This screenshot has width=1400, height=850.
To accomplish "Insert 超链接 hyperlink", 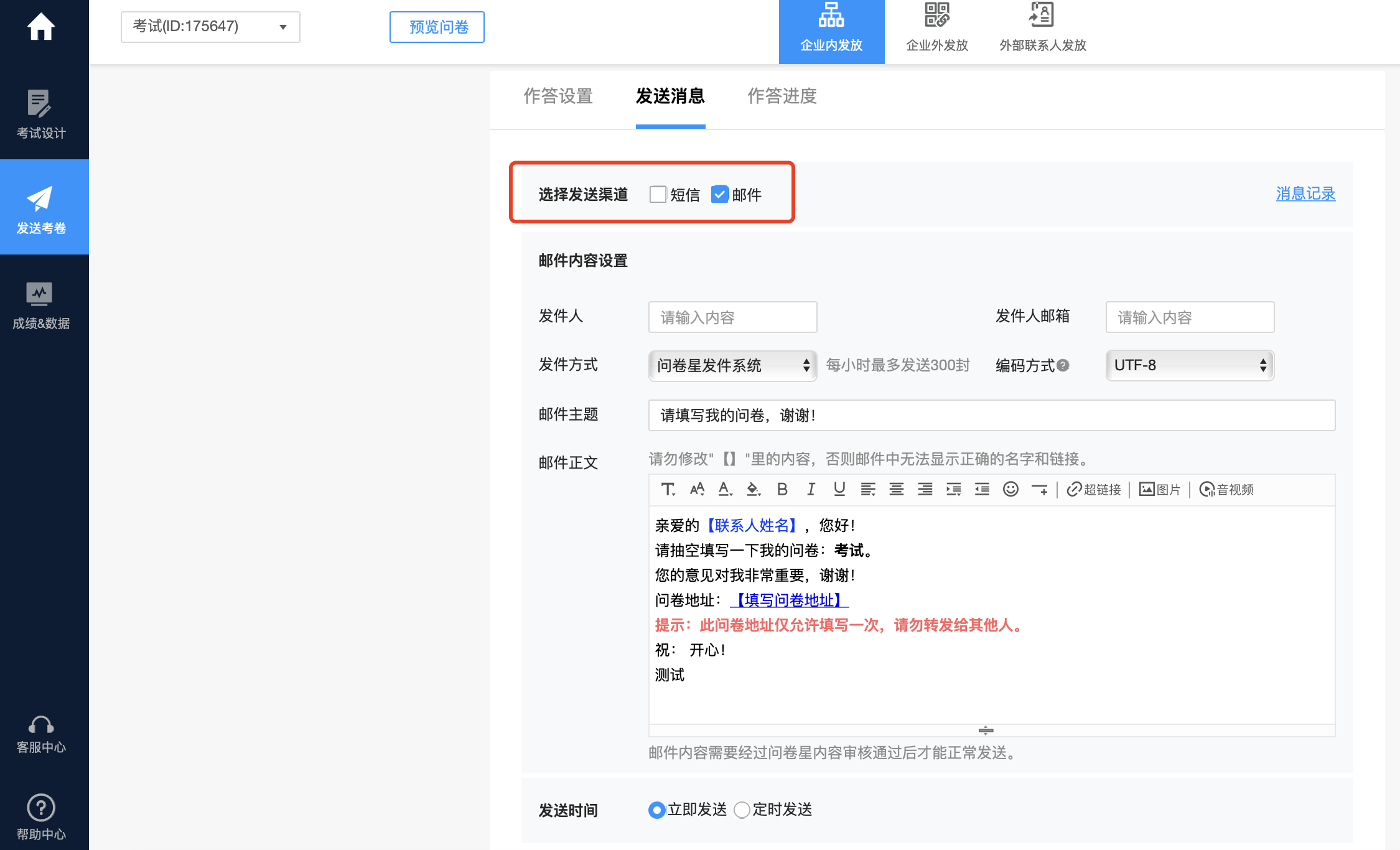I will click(x=1094, y=490).
